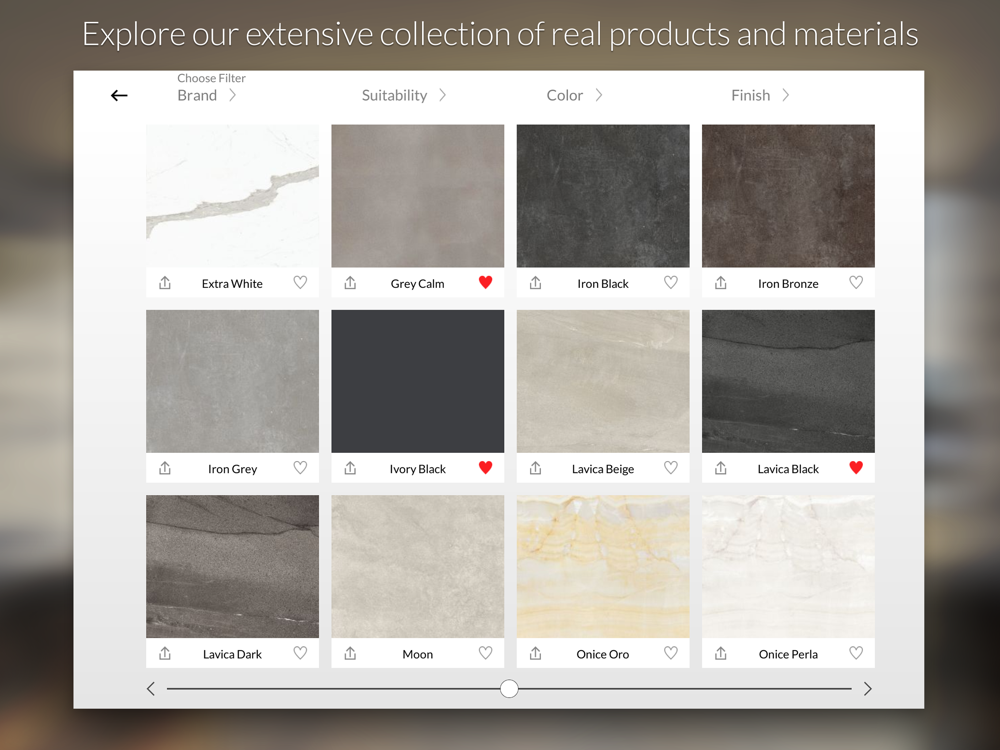Click the "Onice Oro" name label
This screenshot has height=750, width=1000.
tap(603, 654)
